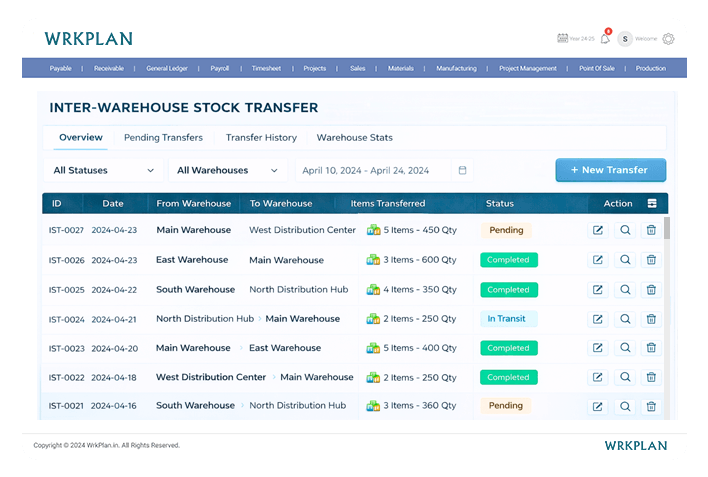
Task: View details of transfer IST-0023
Action: (625, 348)
